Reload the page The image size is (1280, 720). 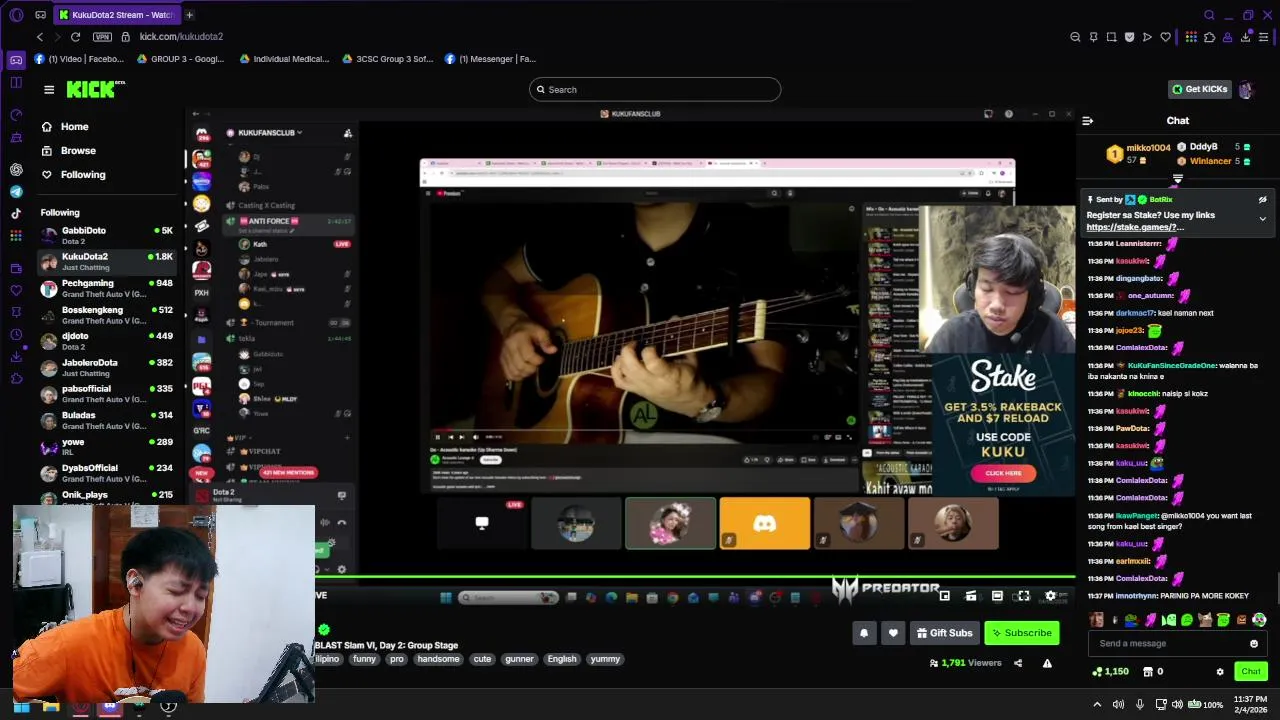(x=75, y=37)
